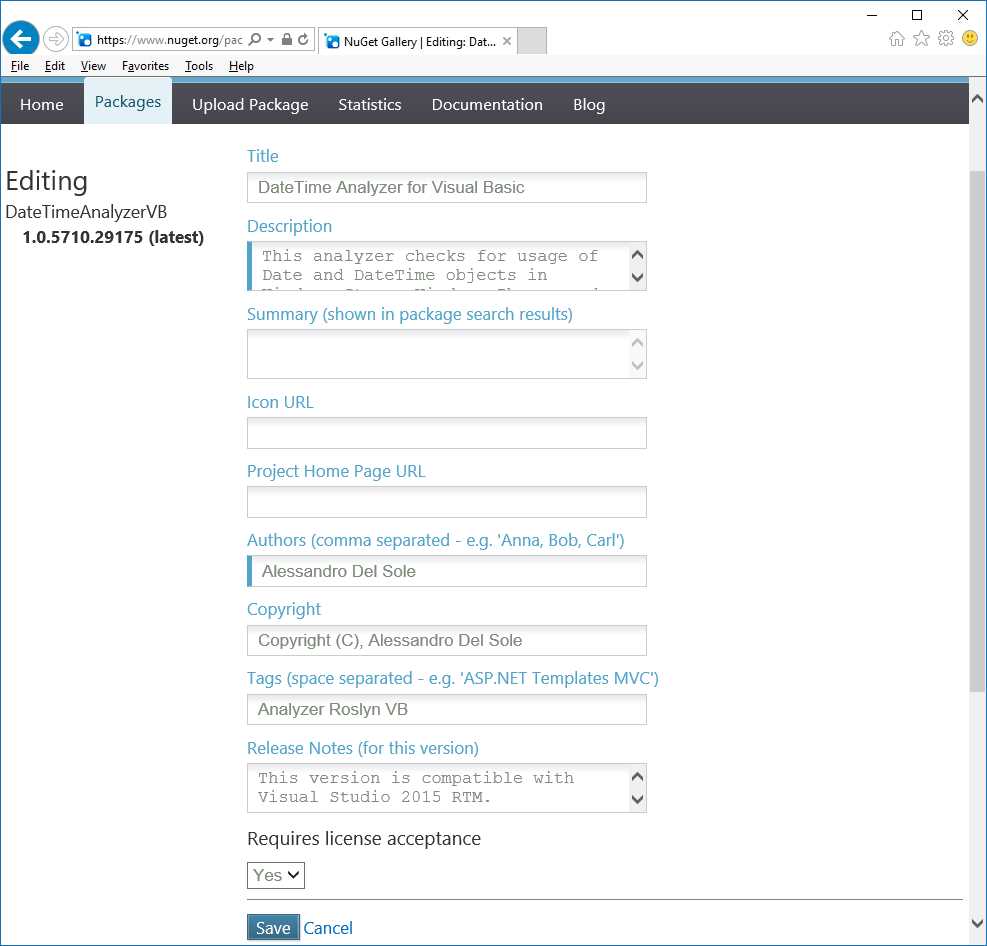987x946 pixels.
Task: Open the address bar dropdown arrow
Action: (271, 39)
